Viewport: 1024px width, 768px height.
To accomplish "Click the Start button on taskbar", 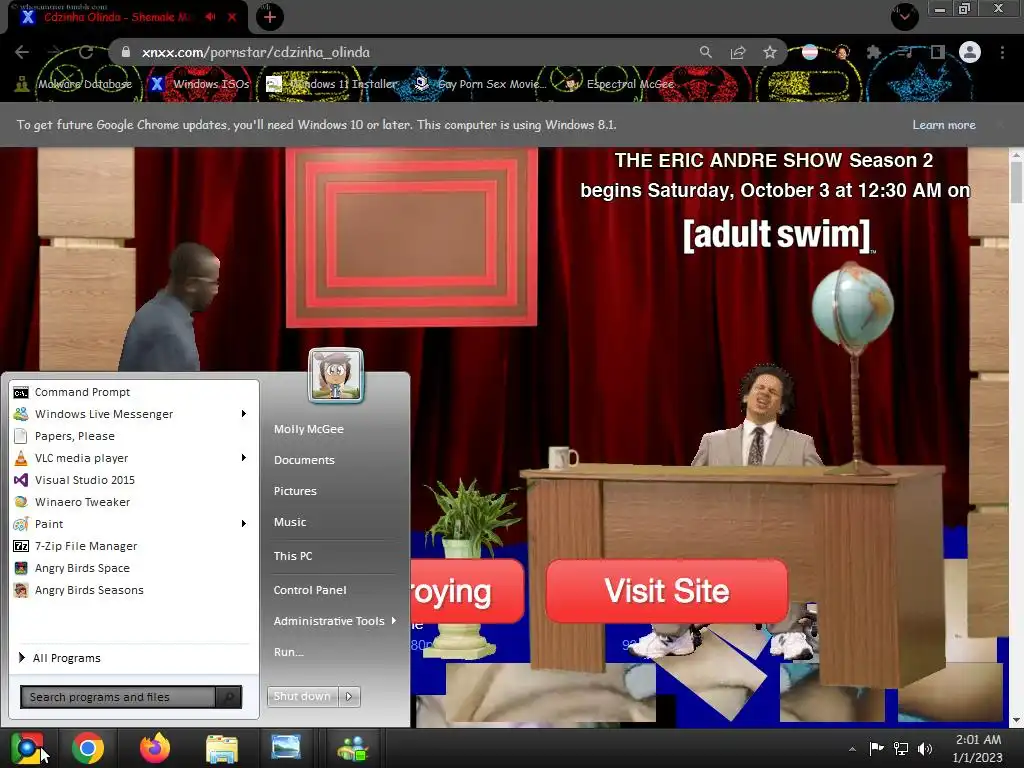I will pos(27,748).
